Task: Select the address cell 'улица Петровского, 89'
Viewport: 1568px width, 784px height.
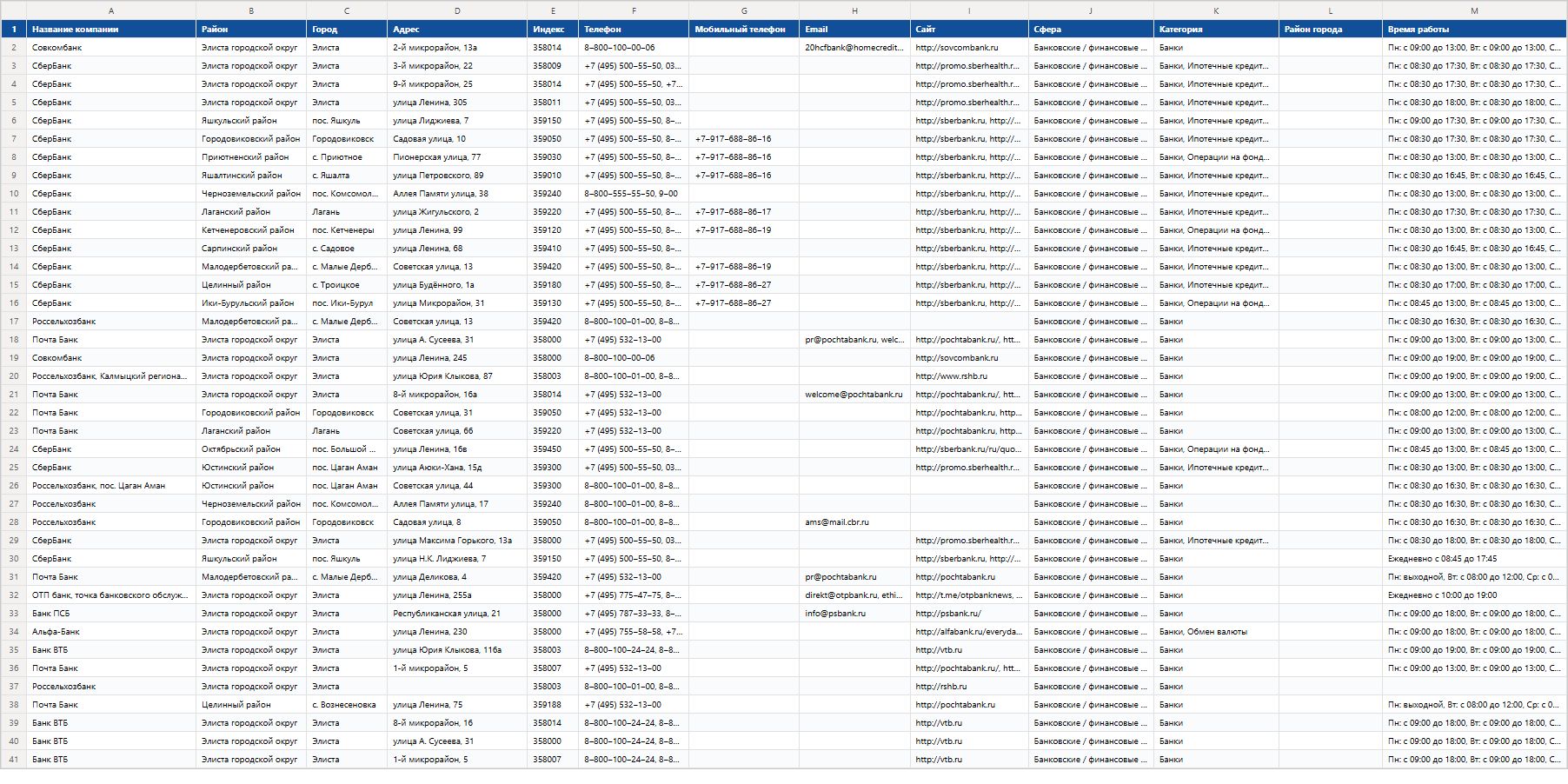Action: pyautogui.click(x=457, y=176)
